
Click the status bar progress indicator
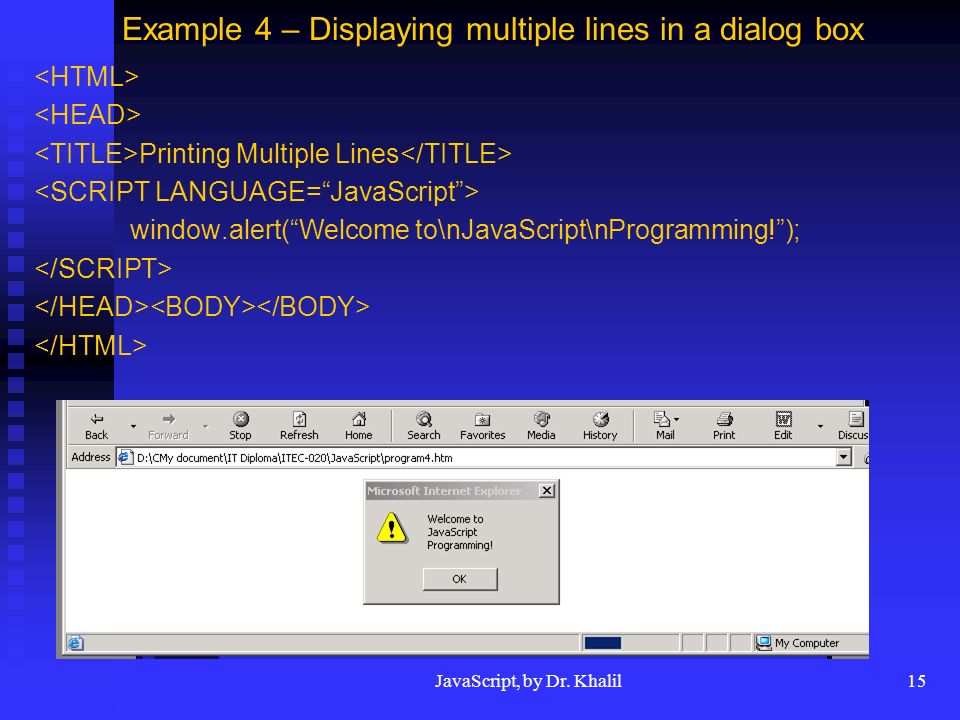(x=602, y=643)
